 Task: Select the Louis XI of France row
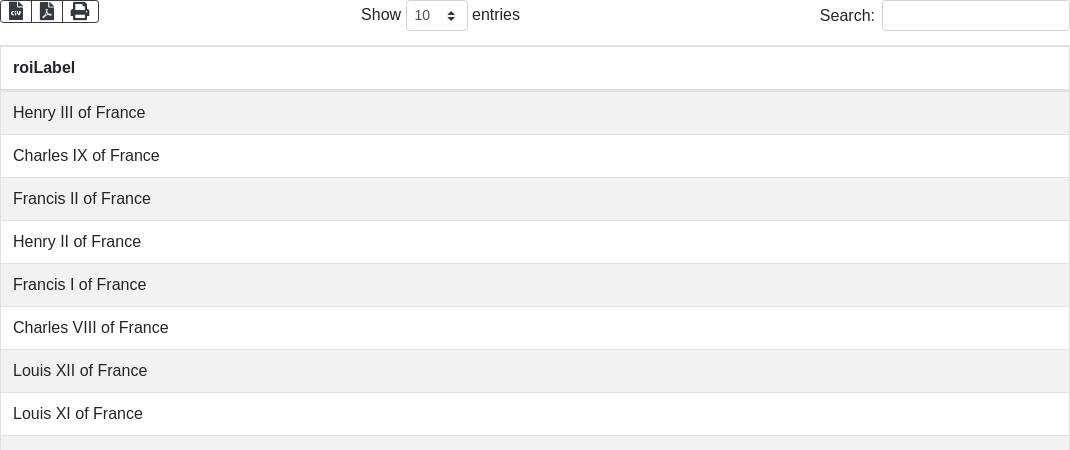[x=78, y=414]
